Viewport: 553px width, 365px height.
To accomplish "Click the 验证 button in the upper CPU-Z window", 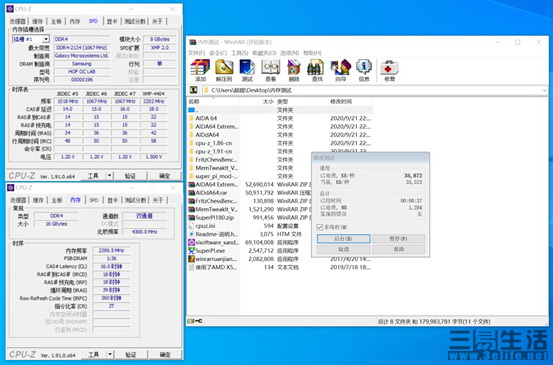I will [x=130, y=176].
